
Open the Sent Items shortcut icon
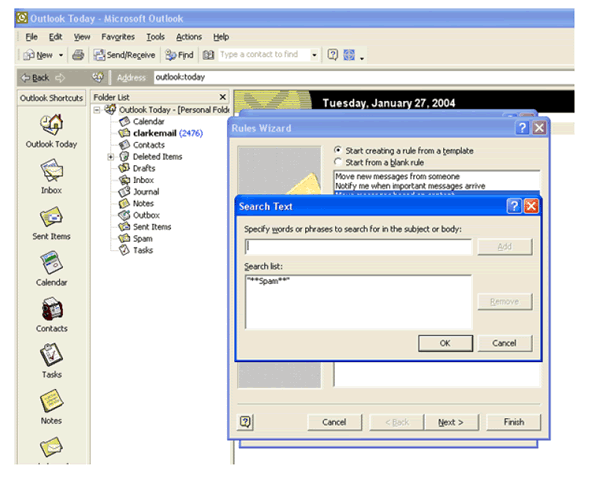coord(51,217)
